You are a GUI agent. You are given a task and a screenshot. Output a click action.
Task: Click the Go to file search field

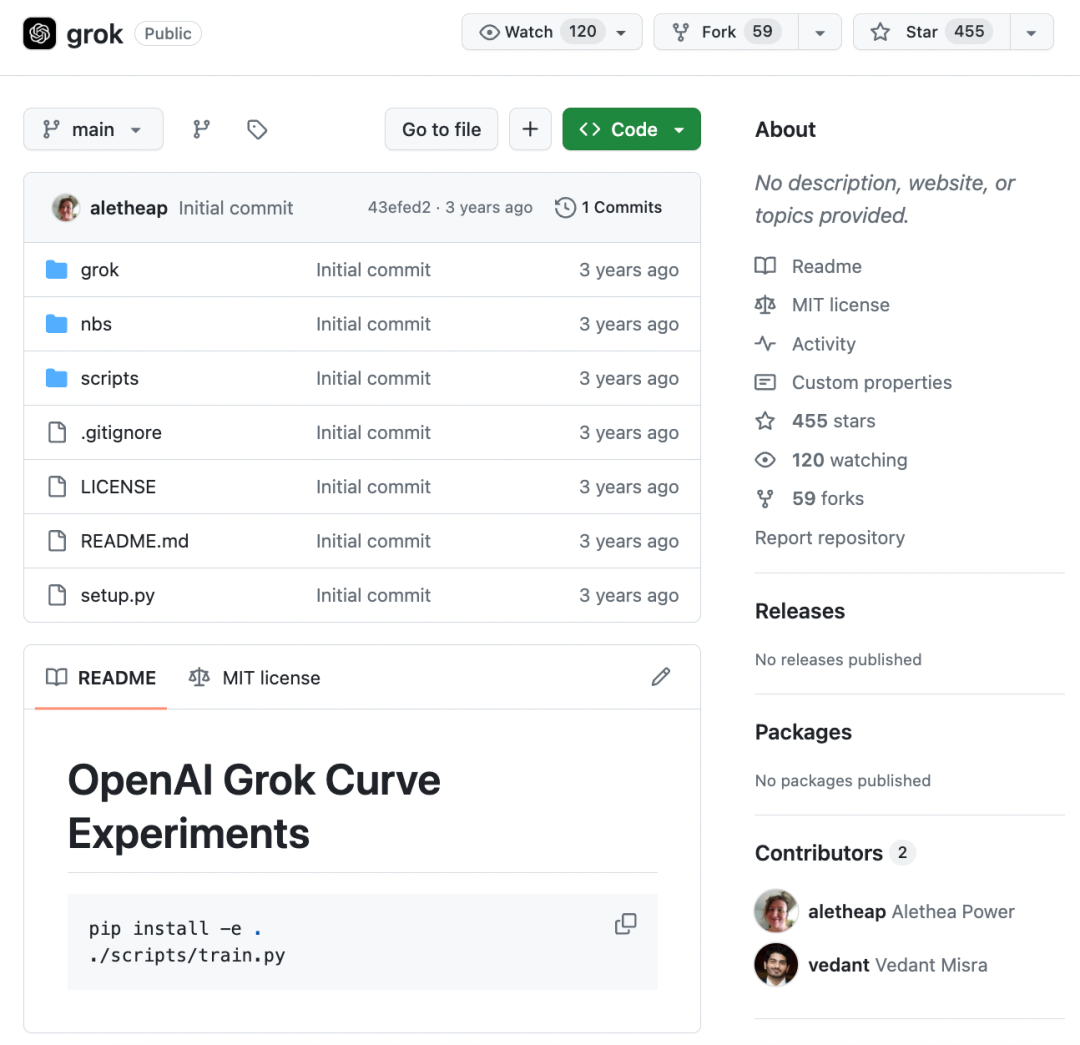coord(442,129)
